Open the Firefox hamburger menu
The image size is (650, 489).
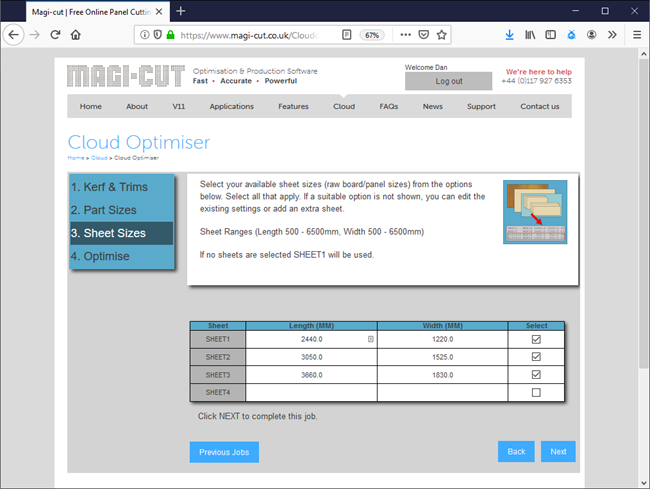[x=637, y=34]
